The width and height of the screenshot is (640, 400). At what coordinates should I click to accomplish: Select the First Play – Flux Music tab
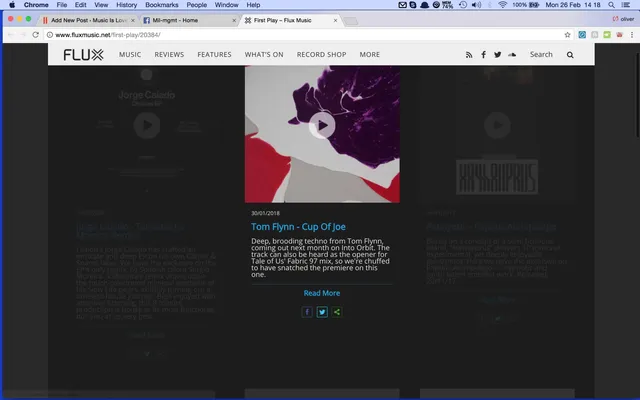pos(288,20)
